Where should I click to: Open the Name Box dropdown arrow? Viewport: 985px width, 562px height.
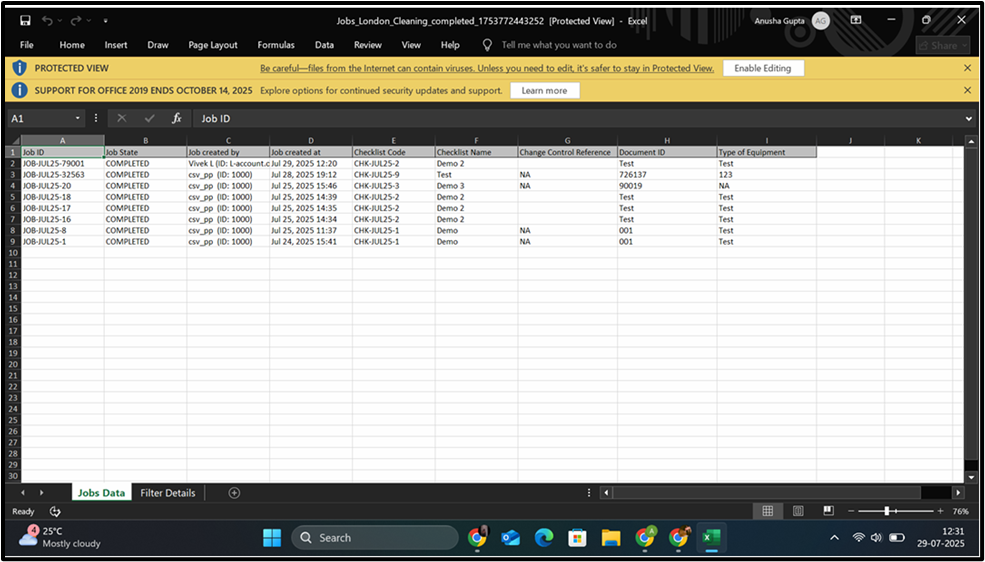pos(78,118)
